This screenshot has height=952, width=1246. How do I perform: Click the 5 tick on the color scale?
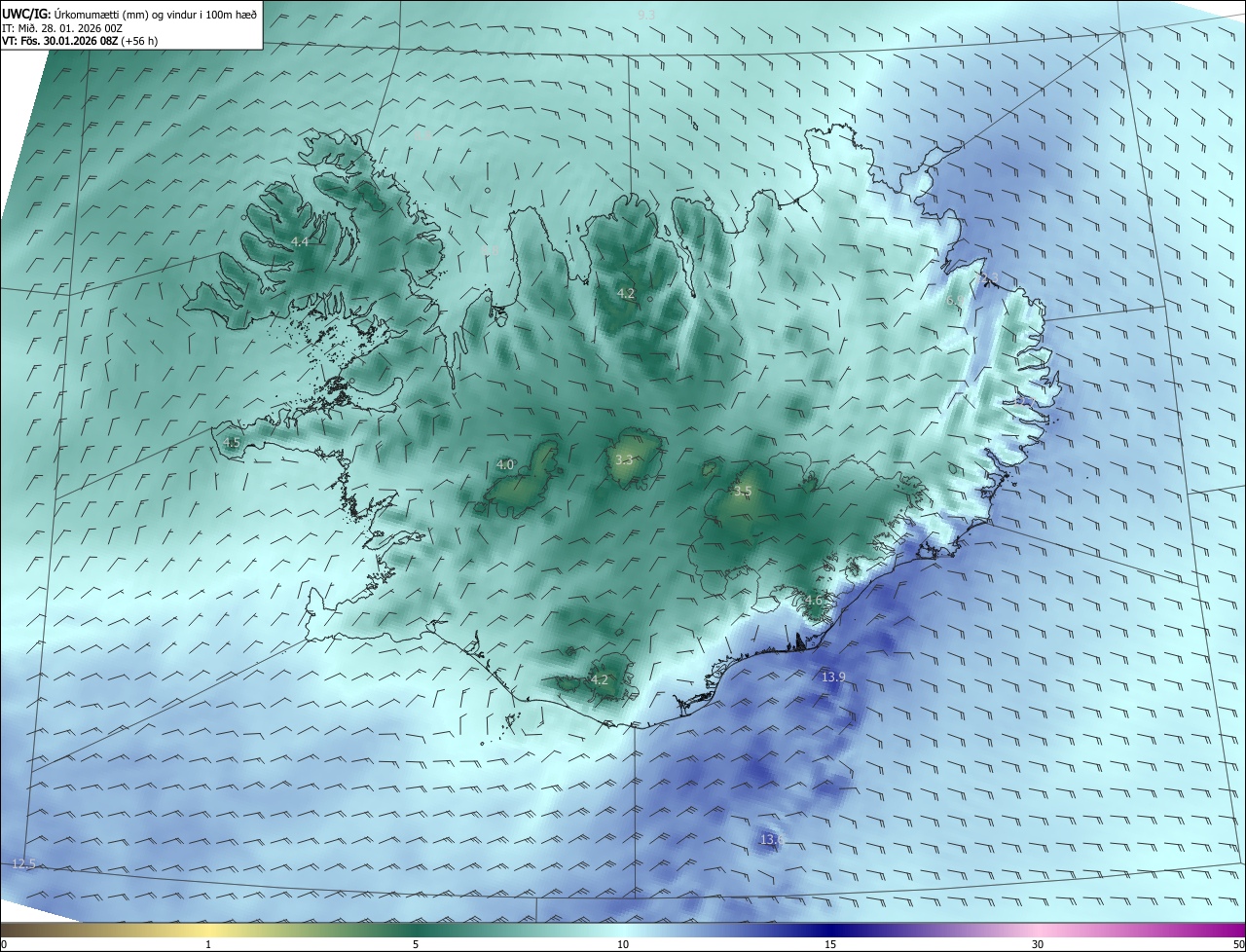[416, 944]
